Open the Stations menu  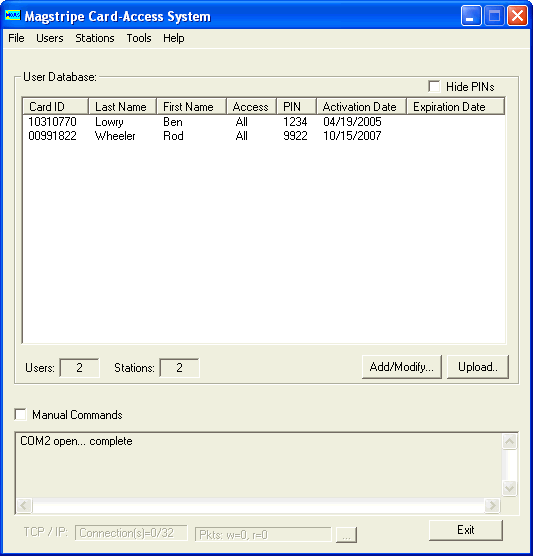95,38
